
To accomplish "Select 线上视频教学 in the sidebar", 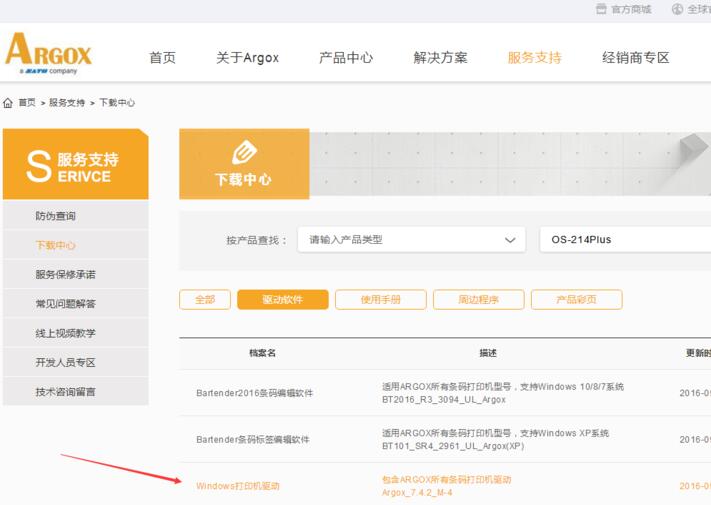I will coord(76,333).
